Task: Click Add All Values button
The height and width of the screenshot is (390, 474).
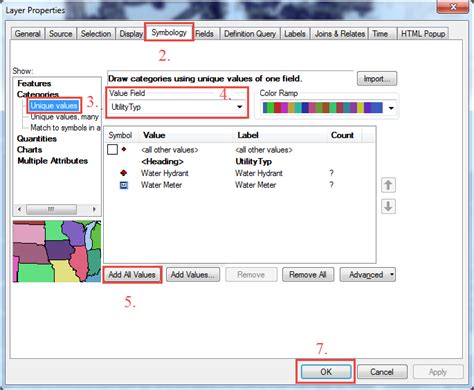Action: tap(132, 275)
